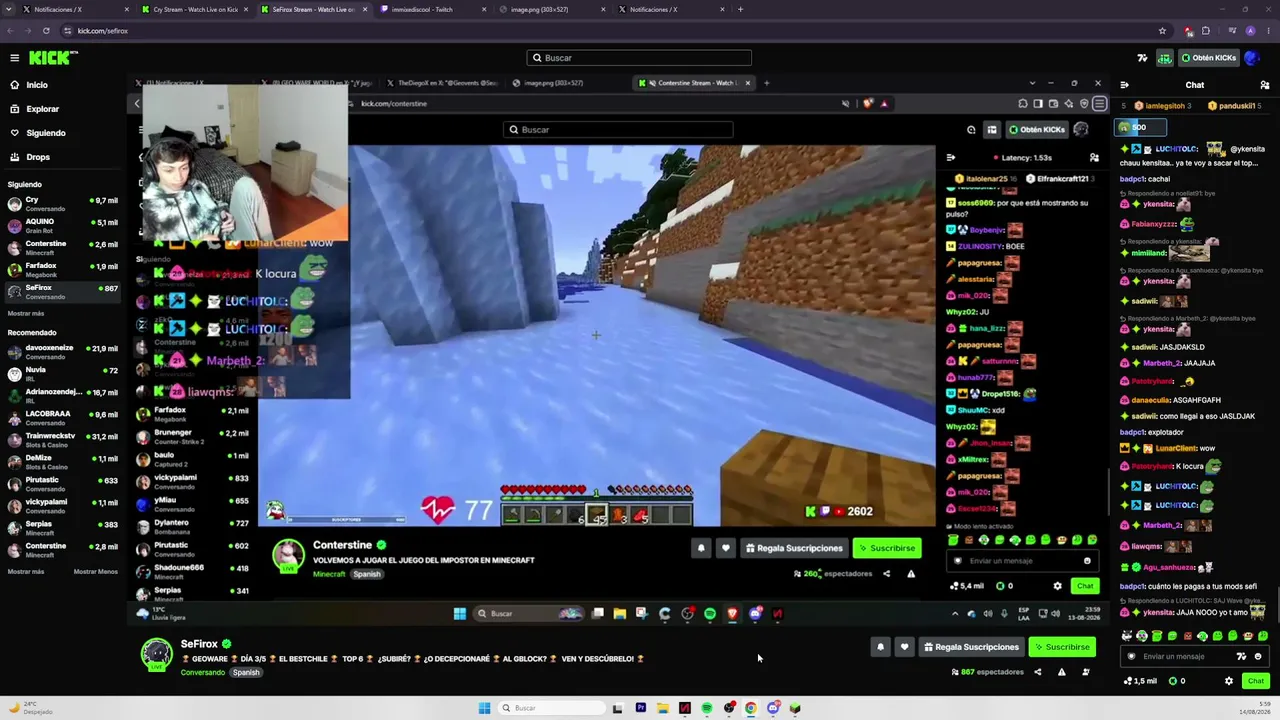Open Trainwreckstv channel in recommended list
Screen dimensions: 1280x720
pyautogui.click(x=62, y=439)
